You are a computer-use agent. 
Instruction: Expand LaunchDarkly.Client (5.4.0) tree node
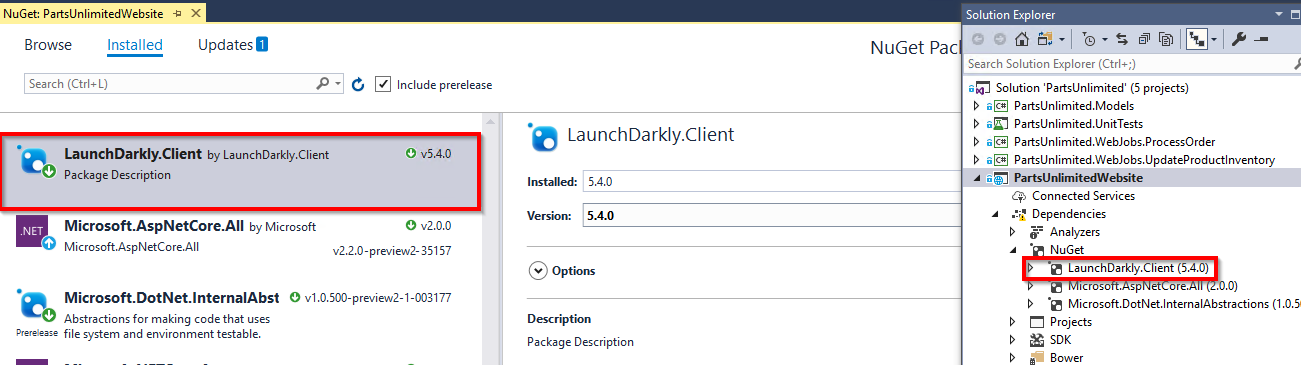1032,268
